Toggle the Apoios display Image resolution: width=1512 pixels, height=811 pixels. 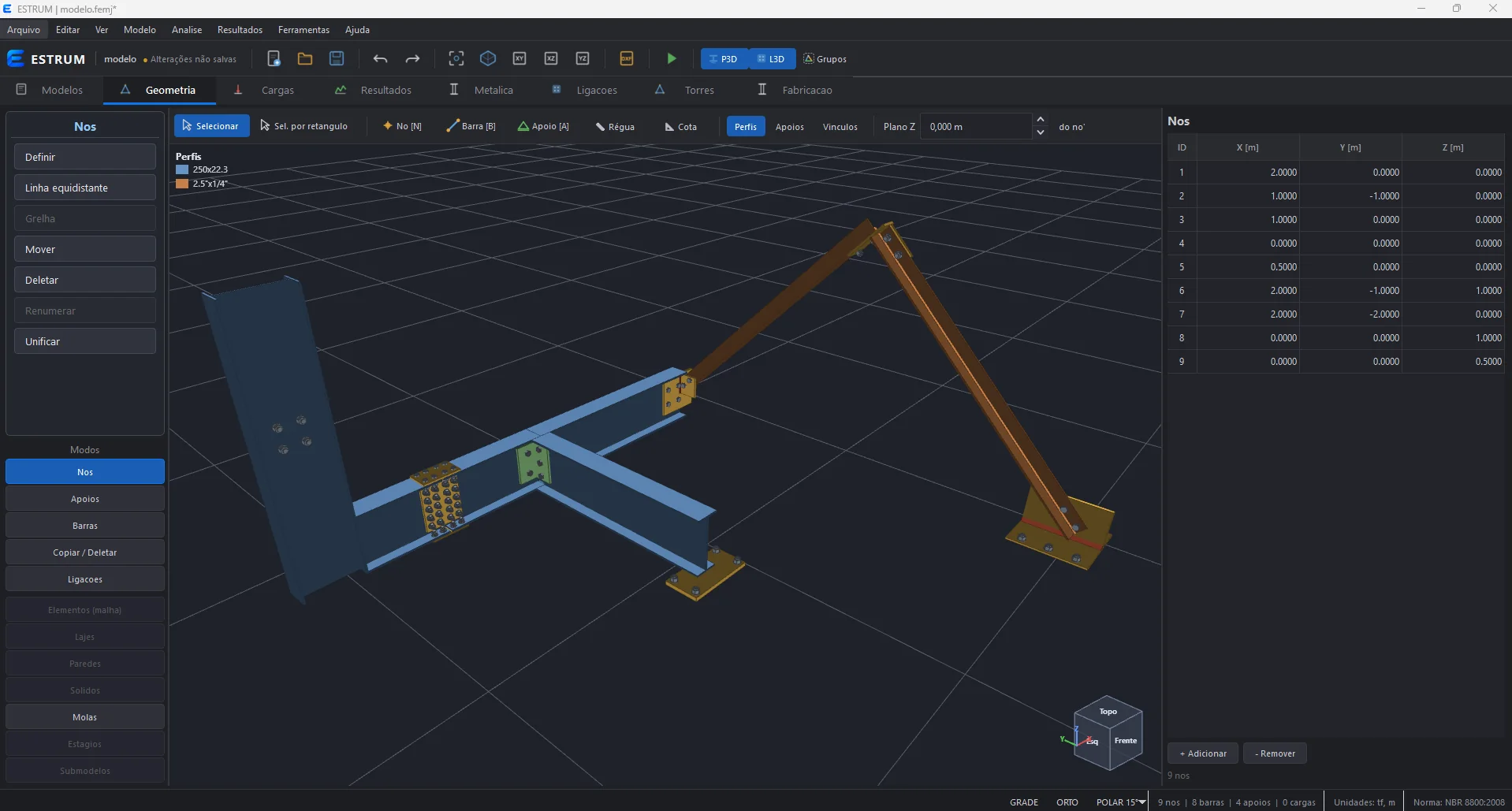[790, 126]
